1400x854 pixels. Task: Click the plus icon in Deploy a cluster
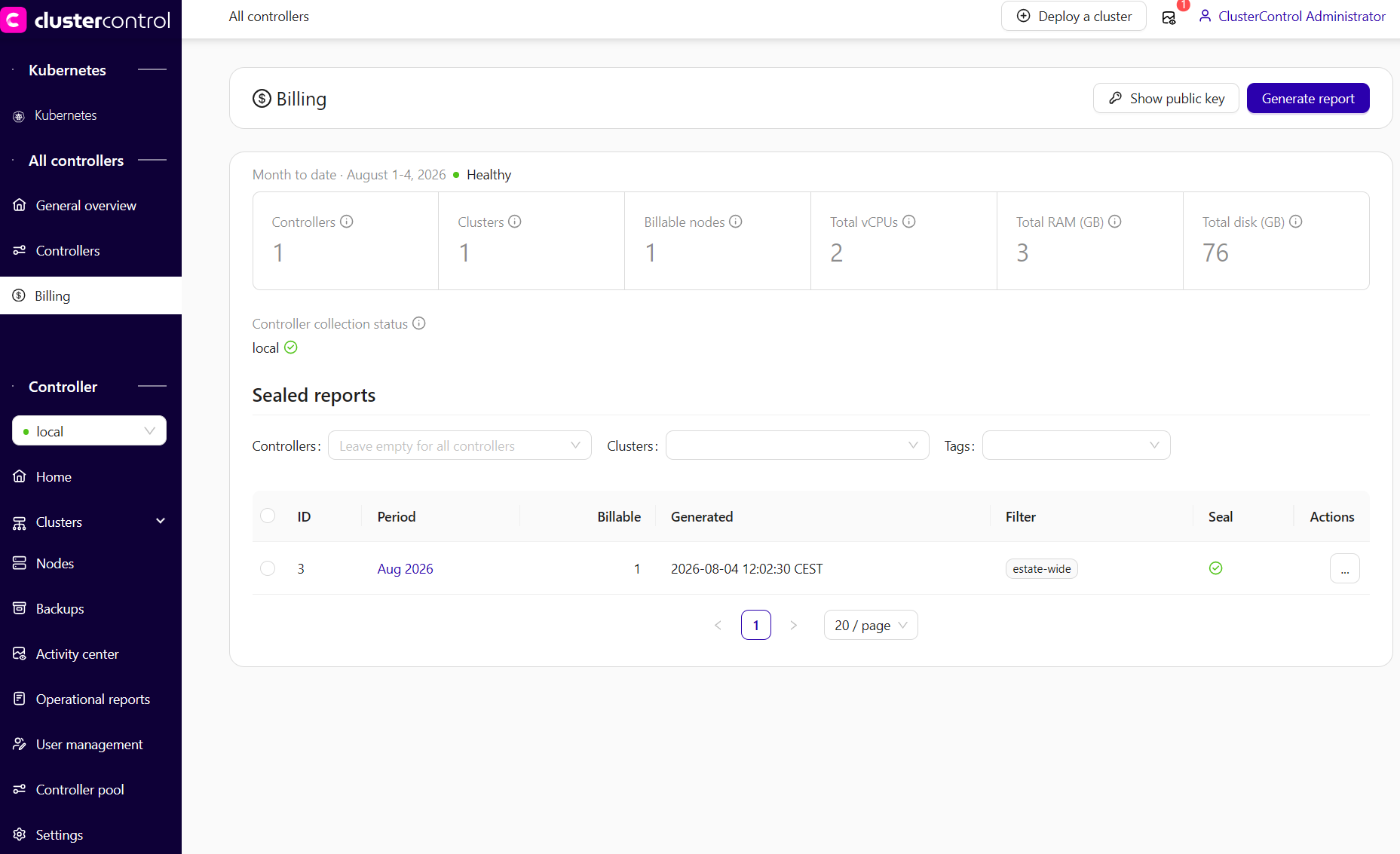point(1024,16)
